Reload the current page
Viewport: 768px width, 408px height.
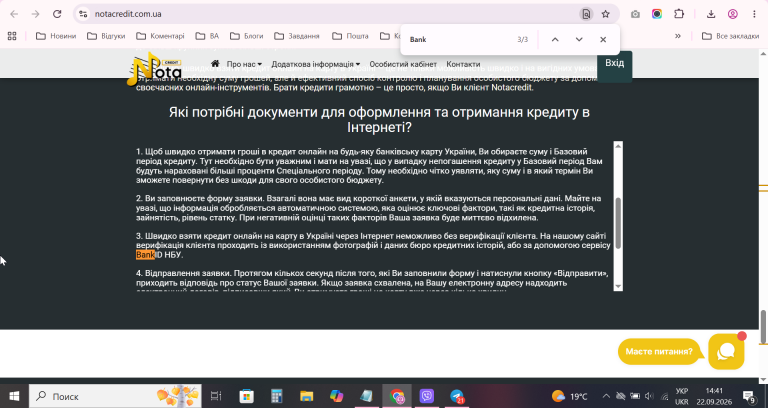pos(57,14)
